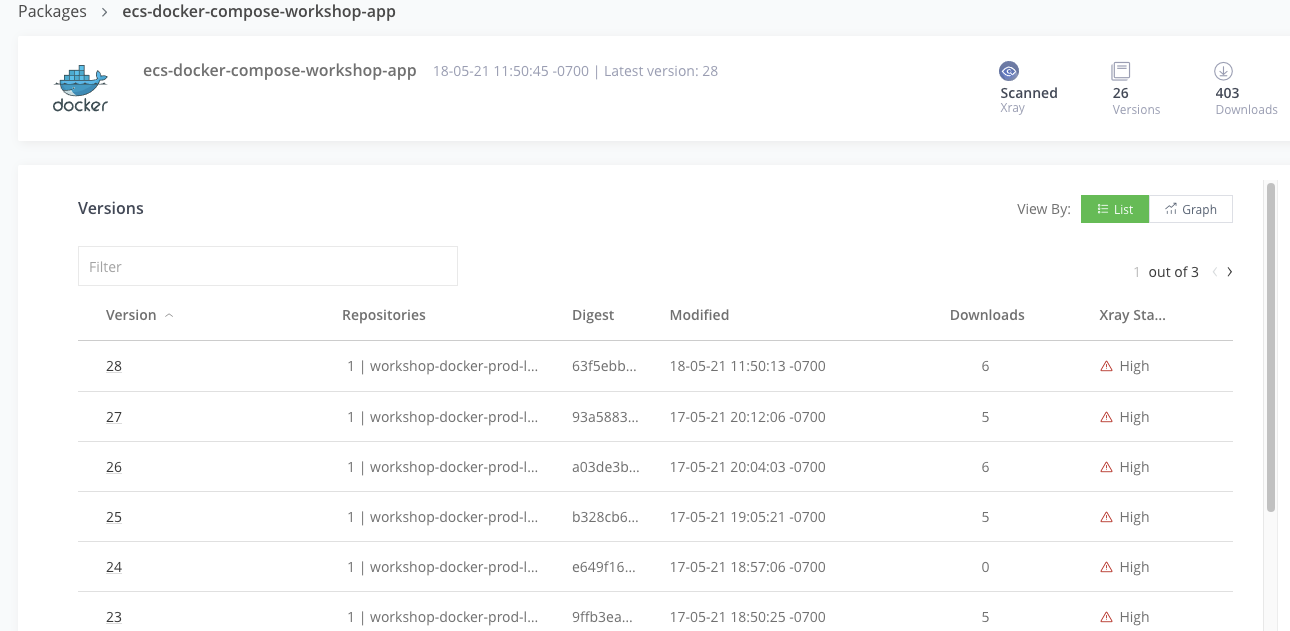Viewport: 1290px width, 631px height.
Task: Click High warning icon for version 28
Action: [1106, 366]
